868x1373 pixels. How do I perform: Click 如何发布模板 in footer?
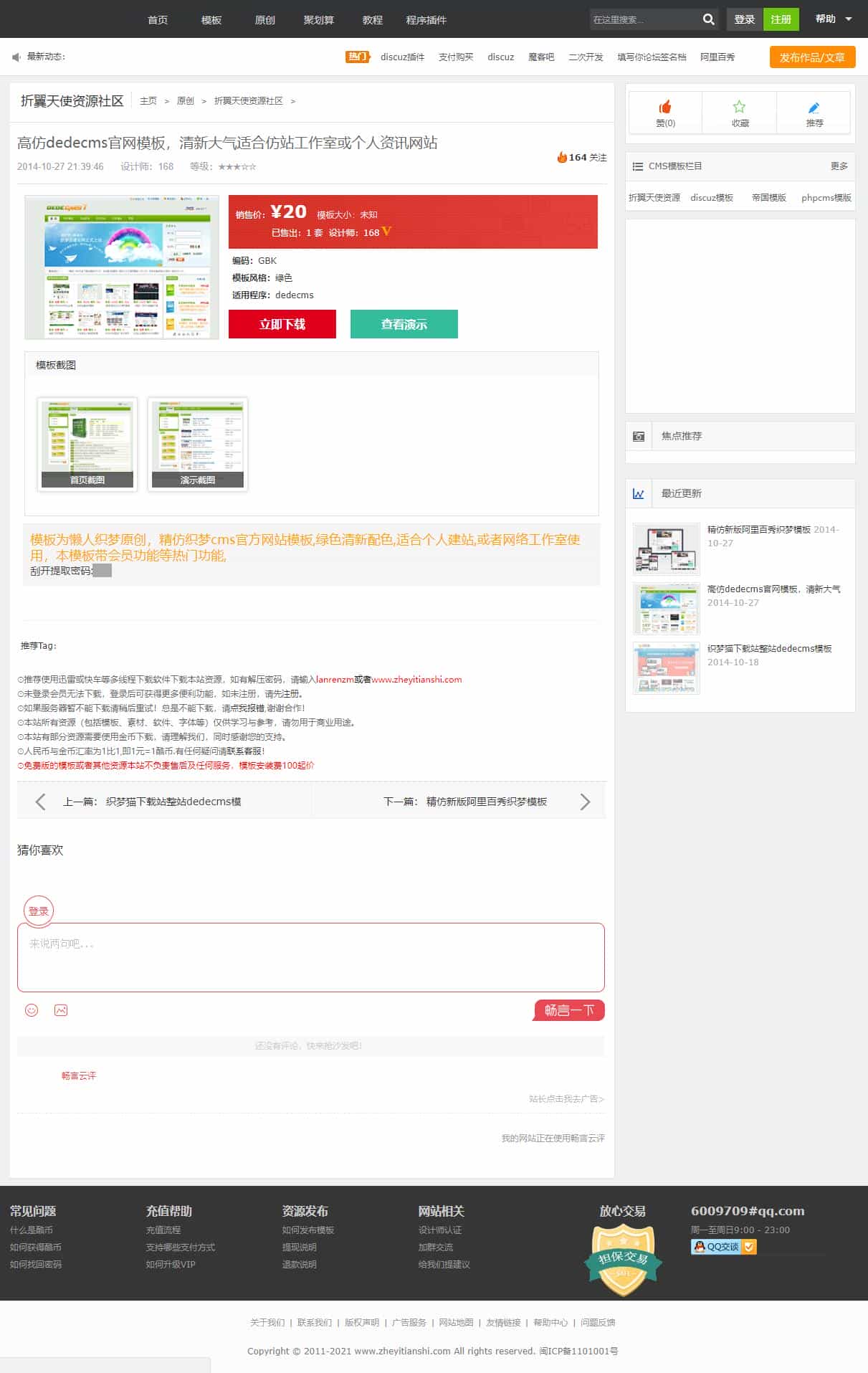pyautogui.click(x=308, y=1230)
